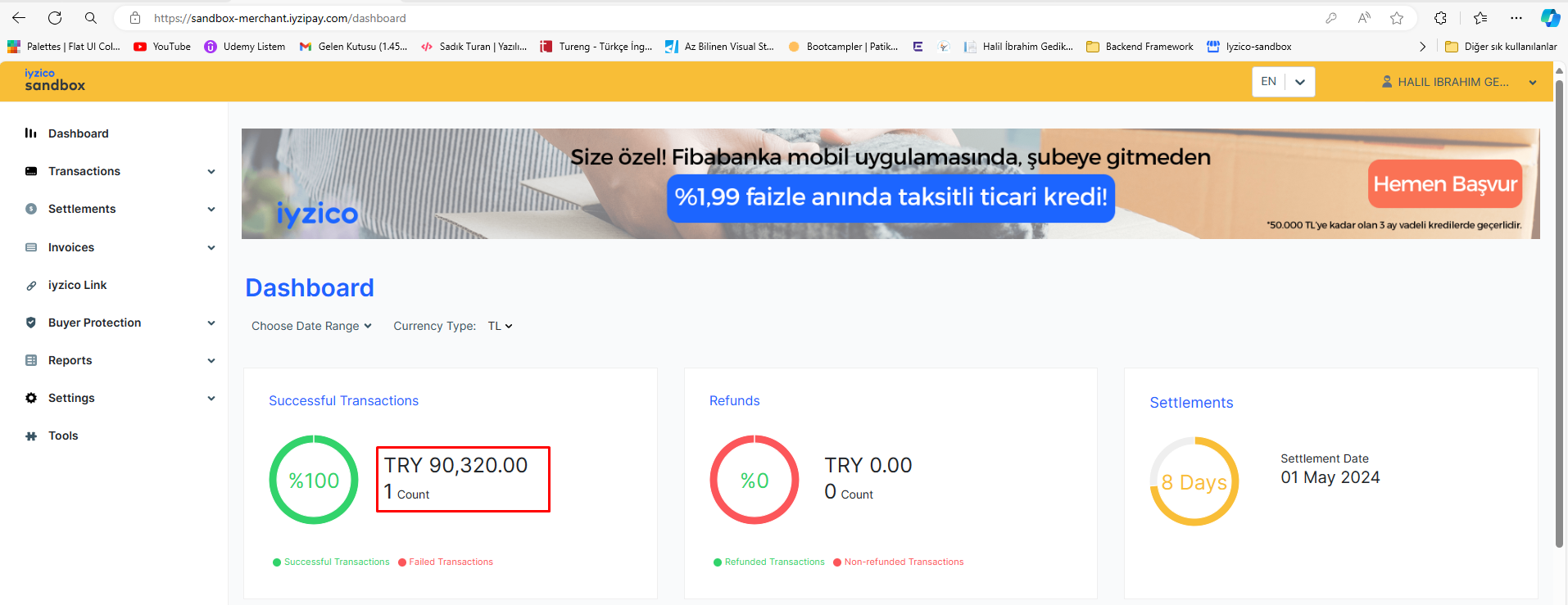Open Settlements menu item
Viewport: 1568px width, 605px height.
coord(82,209)
